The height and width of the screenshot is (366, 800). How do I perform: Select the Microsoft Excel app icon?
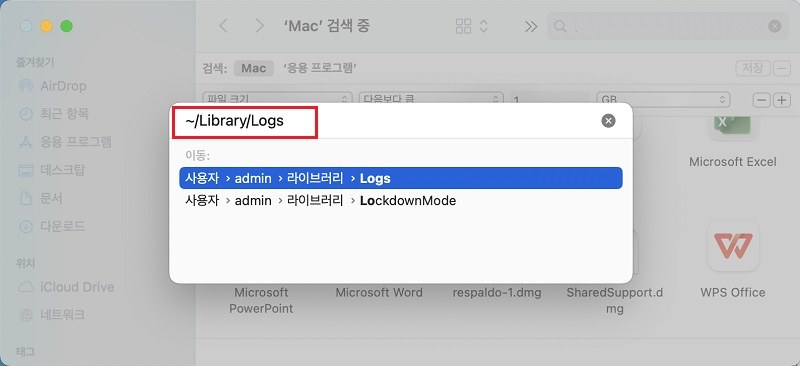click(733, 127)
